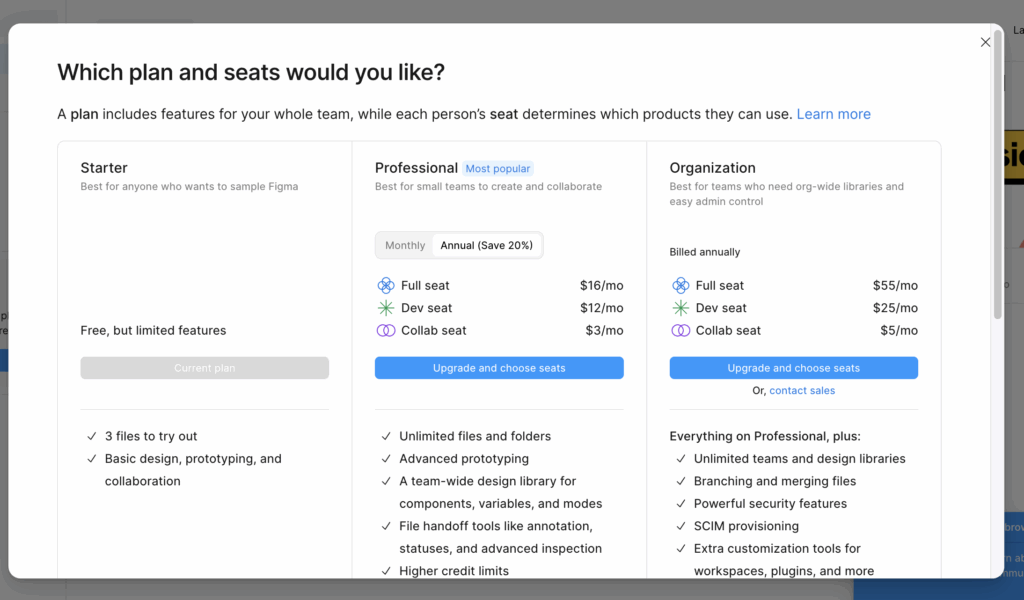Click the checkmark beside SCIM provisioning
Image resolution: width=1024 pixels, height=600 pixels.
point(681,526)
